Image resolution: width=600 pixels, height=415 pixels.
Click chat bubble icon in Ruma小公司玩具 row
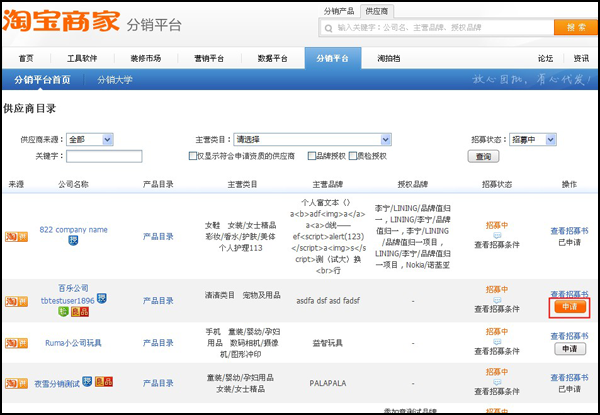(x=497, y=342)
